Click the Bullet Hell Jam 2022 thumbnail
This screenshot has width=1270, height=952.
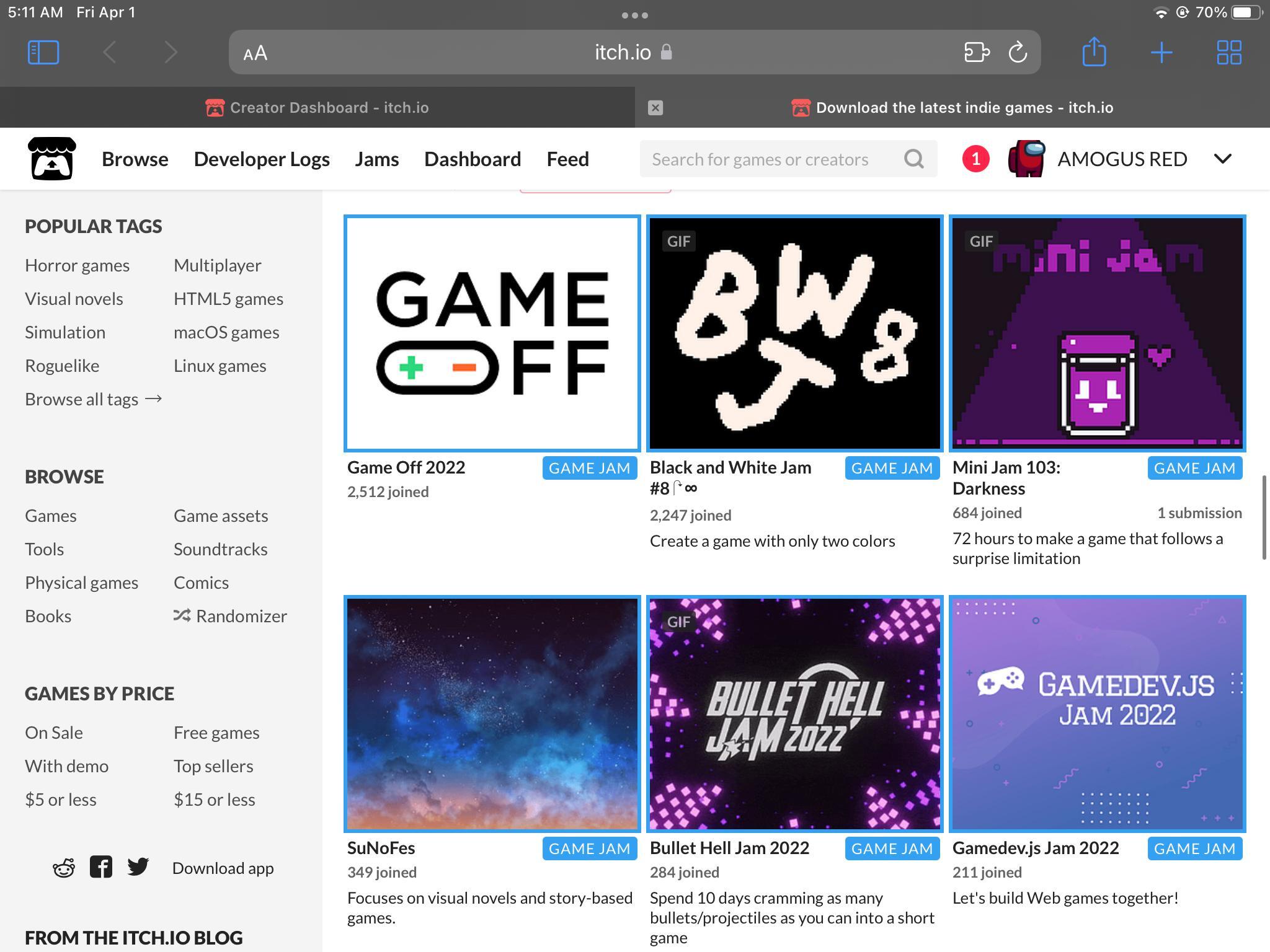(795, 713)
